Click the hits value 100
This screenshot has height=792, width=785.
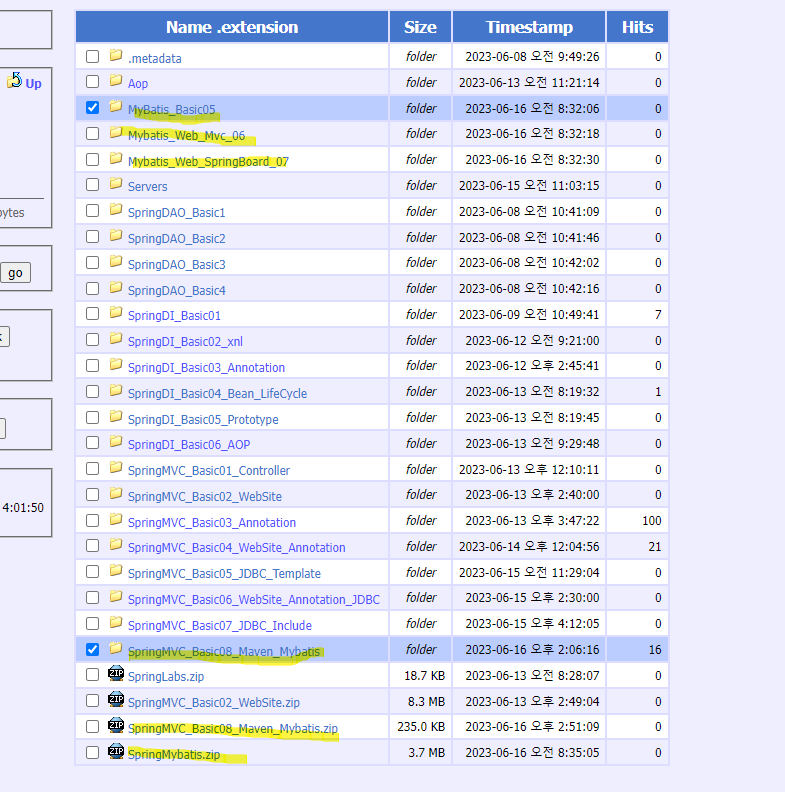[x=652, y=521]
